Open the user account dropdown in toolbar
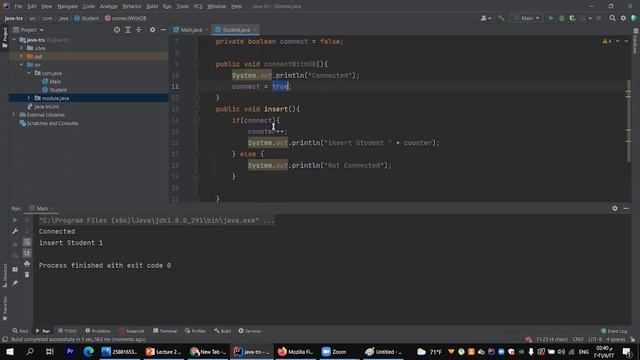The height and width of the screenshot is (360, 640). [x=486, y=18]
